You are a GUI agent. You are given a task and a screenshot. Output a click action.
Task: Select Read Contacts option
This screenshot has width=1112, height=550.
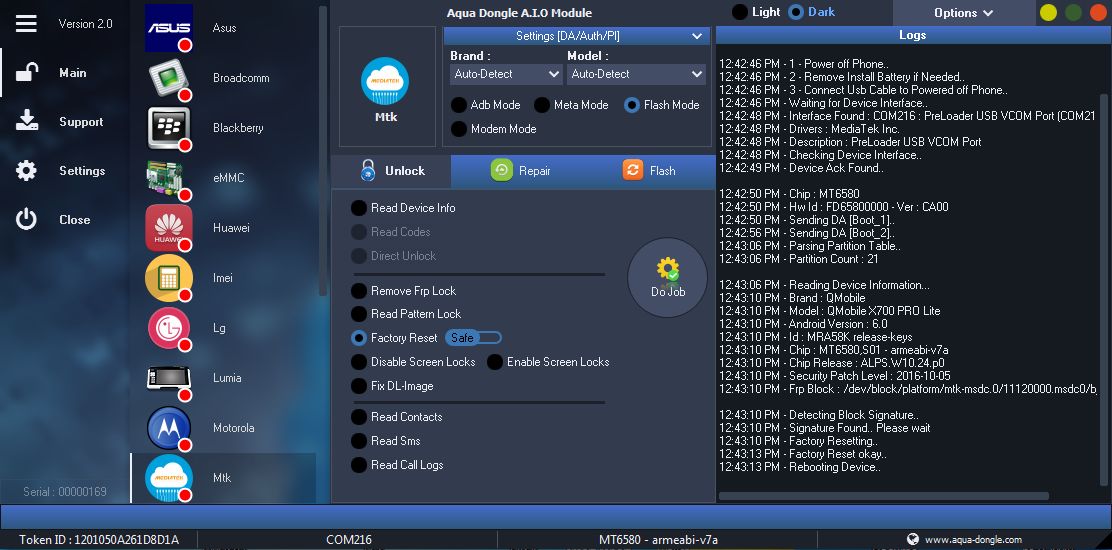pos(359,417)
